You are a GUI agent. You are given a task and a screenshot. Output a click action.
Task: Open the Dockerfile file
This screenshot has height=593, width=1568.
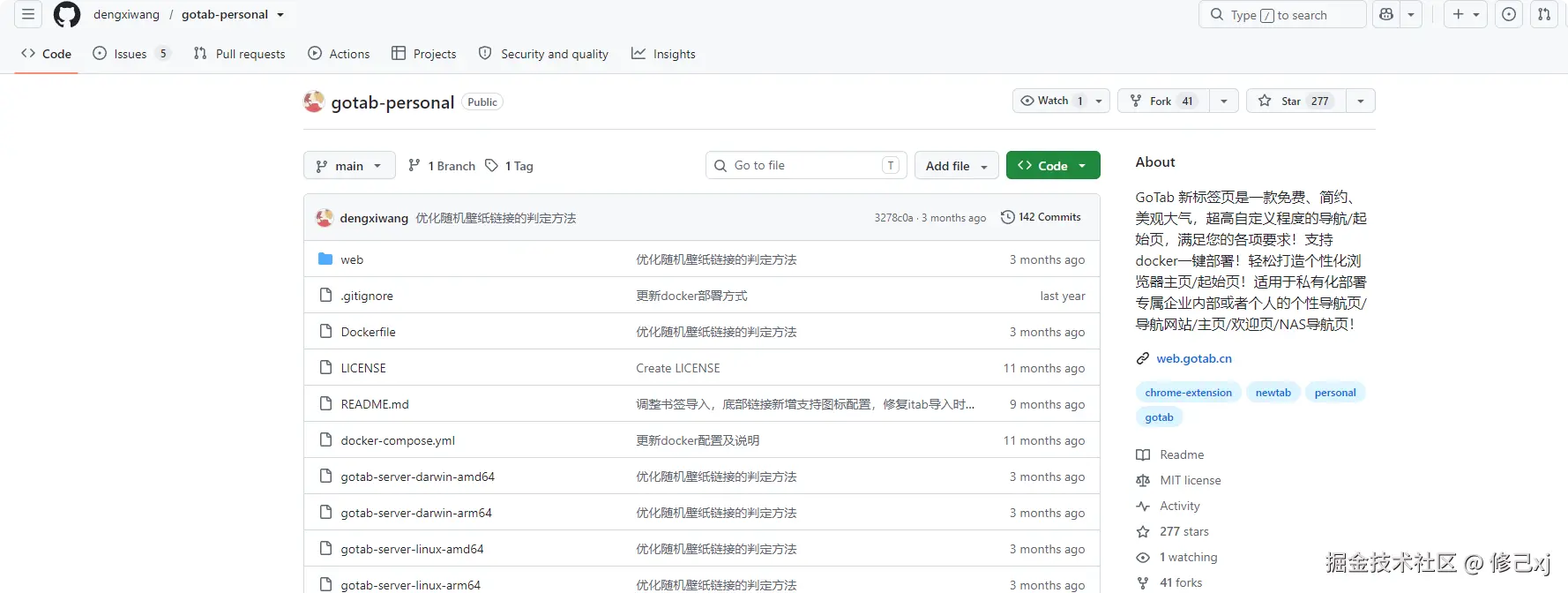tap(369, 332)
